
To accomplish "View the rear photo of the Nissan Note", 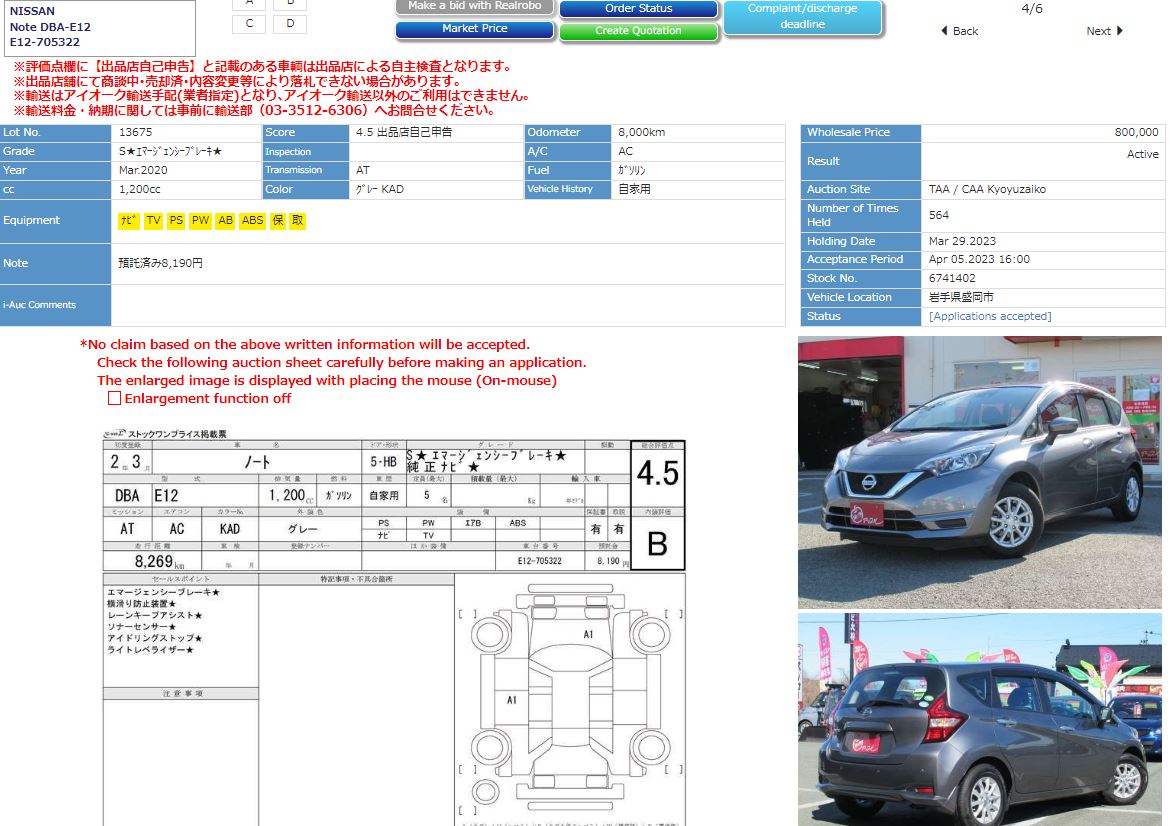I will (x=979, y=719).
